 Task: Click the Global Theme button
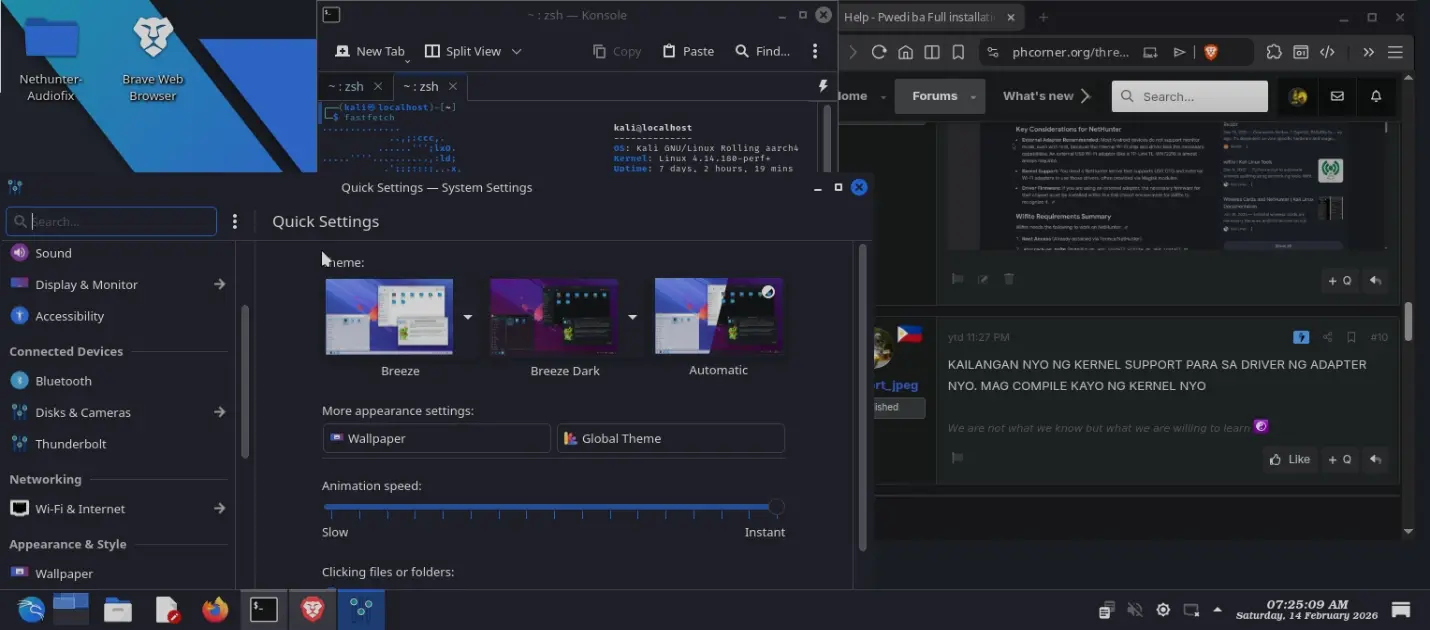pyautogui.click(x=670, y=438)
